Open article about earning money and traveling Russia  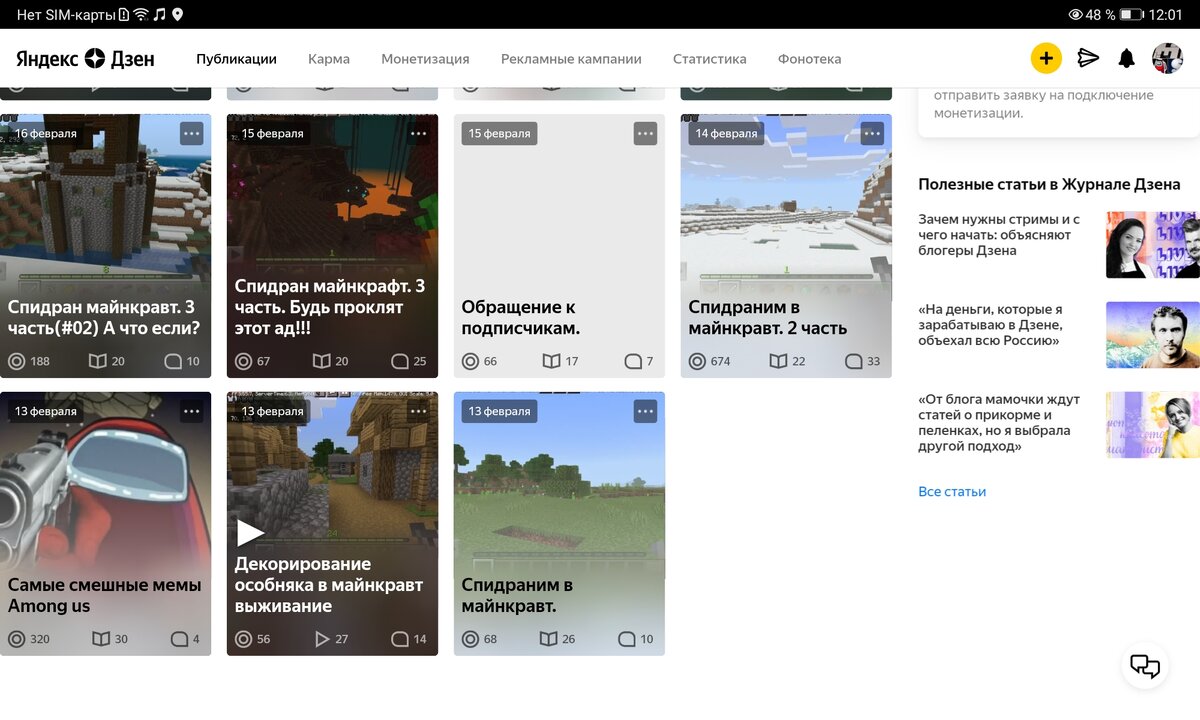pos(990,325)
